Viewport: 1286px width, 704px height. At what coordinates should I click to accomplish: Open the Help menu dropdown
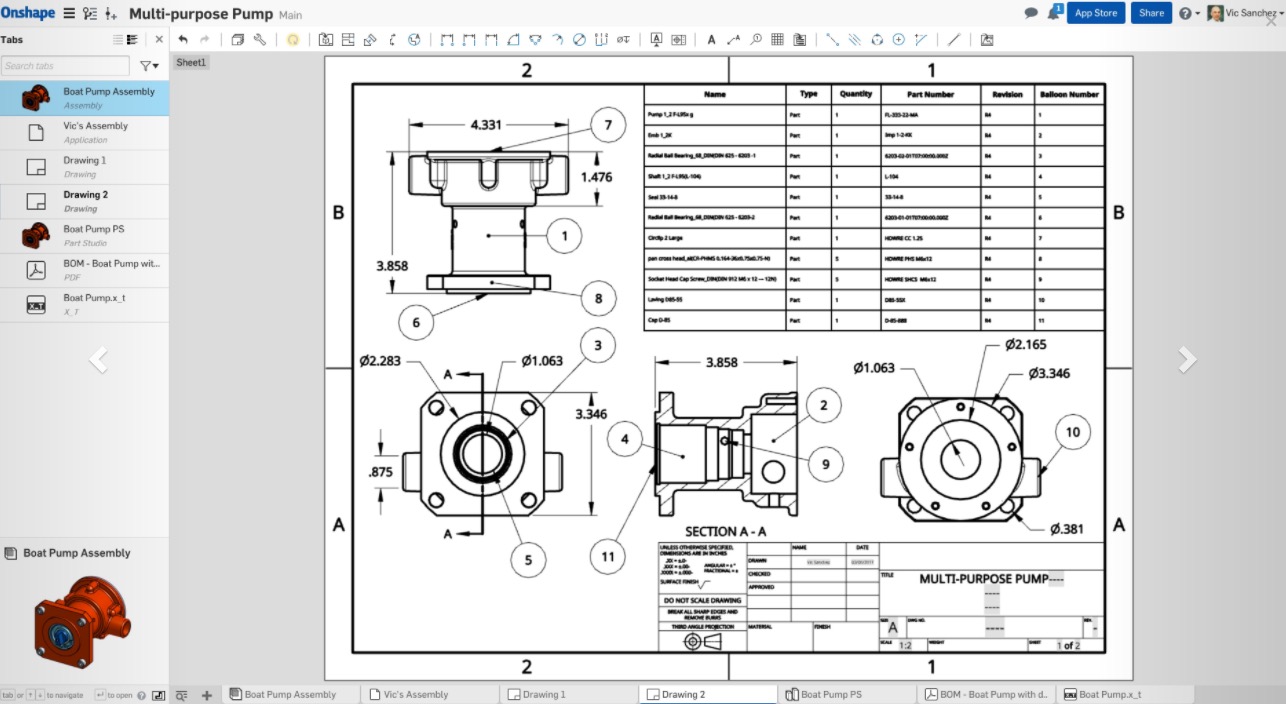point(1190,13)
